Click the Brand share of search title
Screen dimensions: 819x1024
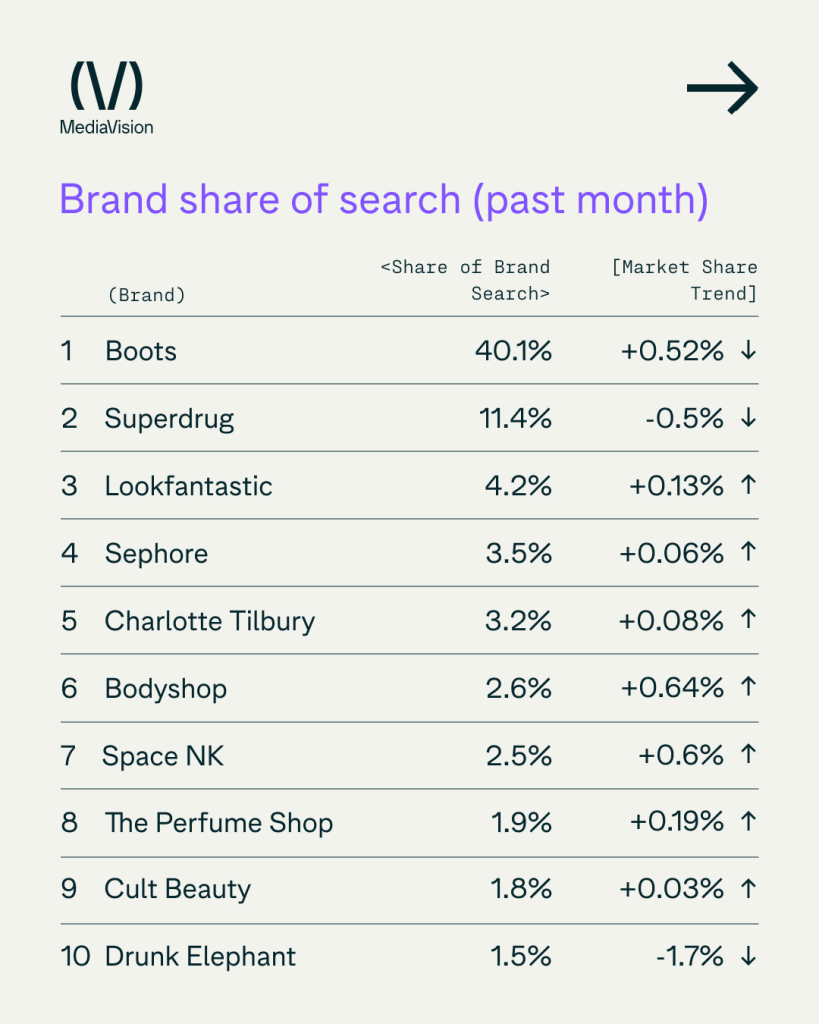click(x=384, y=199)
